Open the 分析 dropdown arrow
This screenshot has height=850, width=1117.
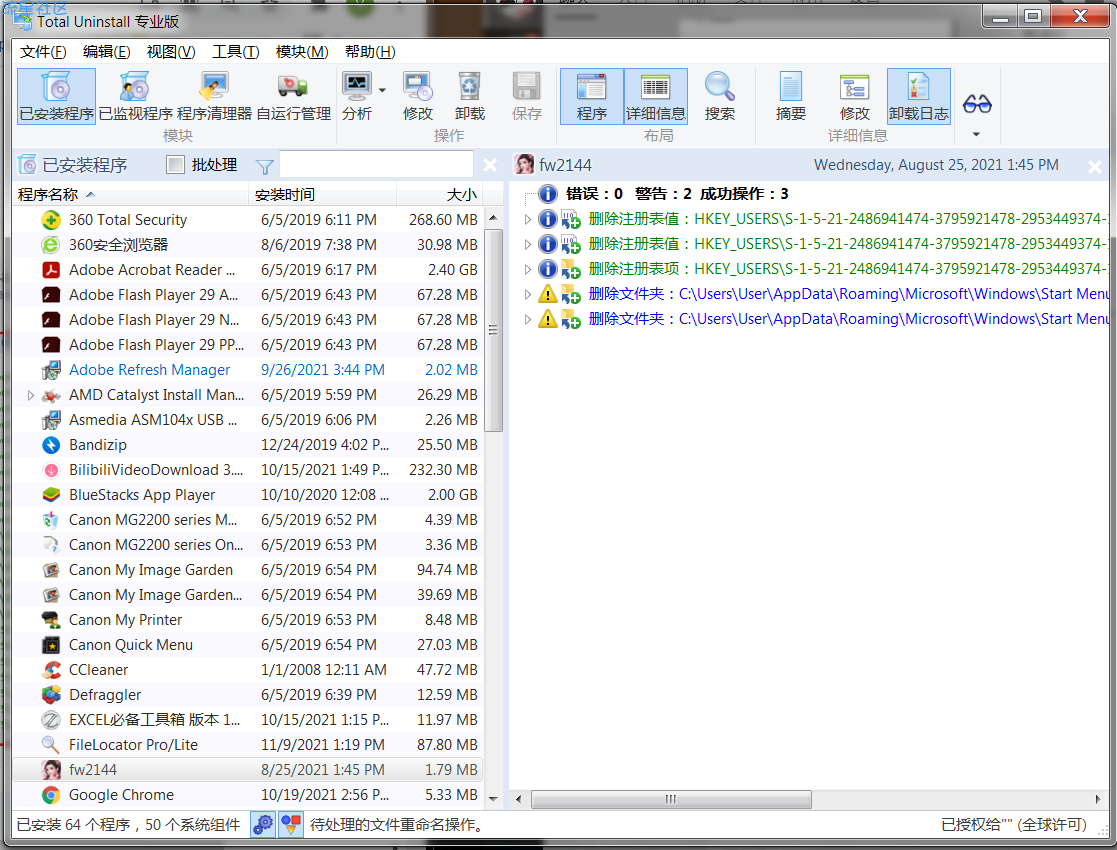(x=382, y=90)
